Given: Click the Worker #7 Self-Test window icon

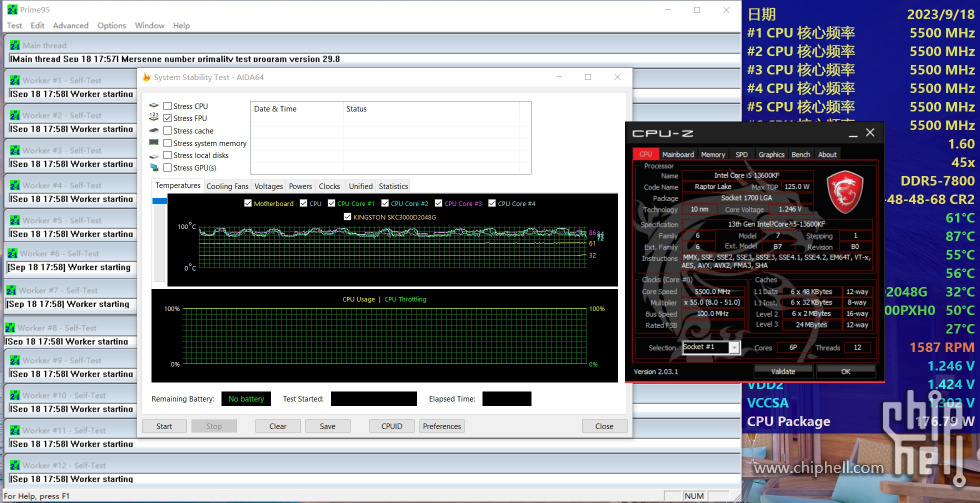Looking at the screenshot, I should click(11, 290).
